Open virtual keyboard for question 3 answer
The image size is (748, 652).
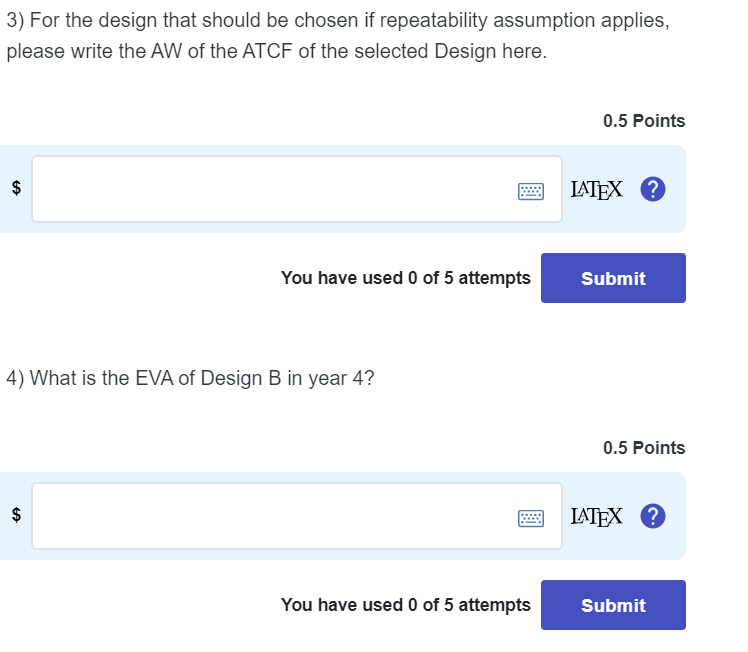click(531, 190)
